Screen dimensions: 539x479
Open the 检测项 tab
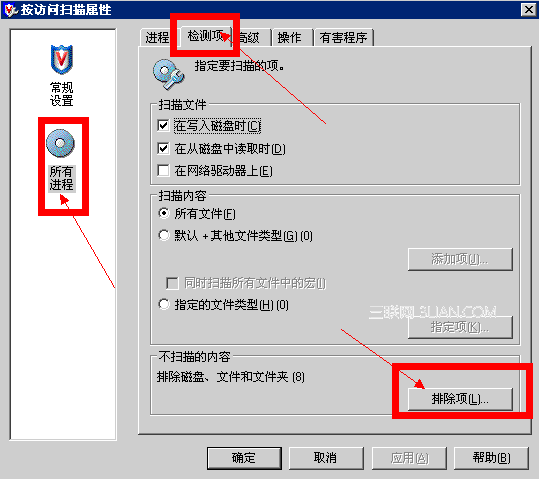(x=206, y=36)
